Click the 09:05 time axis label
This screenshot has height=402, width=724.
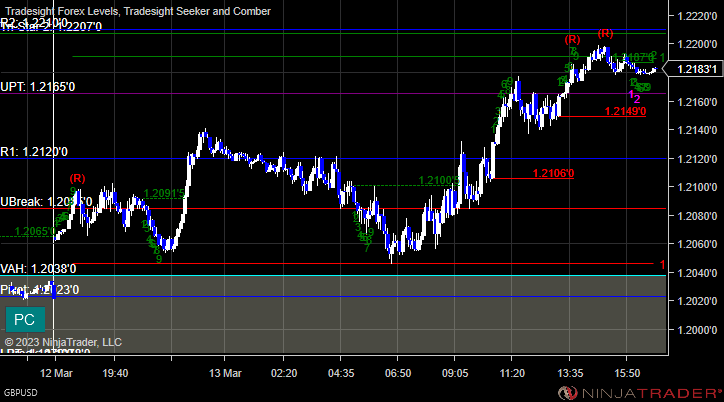pos(455,373)
